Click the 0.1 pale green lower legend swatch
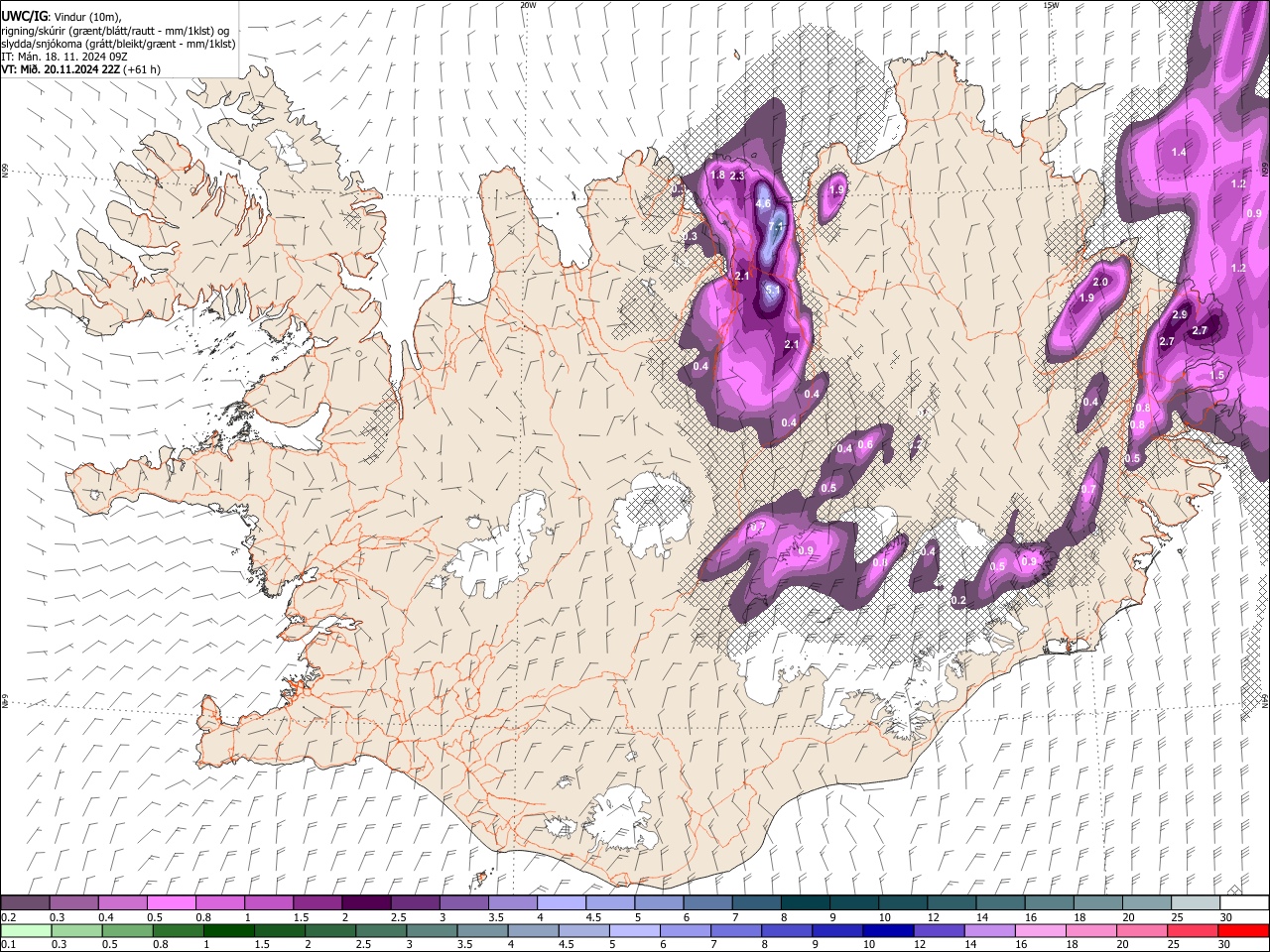 pyautogui.click(x=26, y=930)
